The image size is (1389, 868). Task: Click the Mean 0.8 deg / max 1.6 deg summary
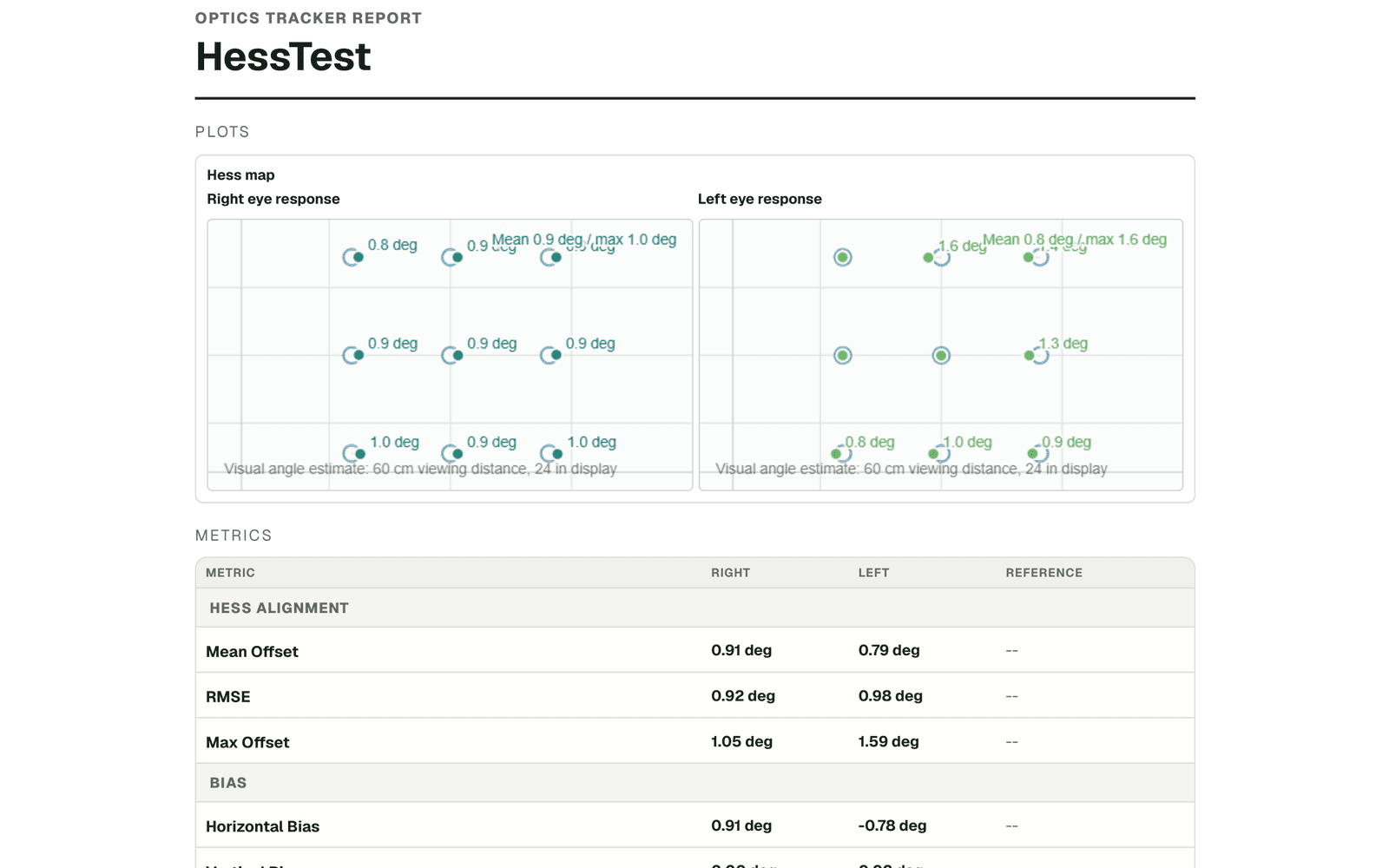(1075, 240)
